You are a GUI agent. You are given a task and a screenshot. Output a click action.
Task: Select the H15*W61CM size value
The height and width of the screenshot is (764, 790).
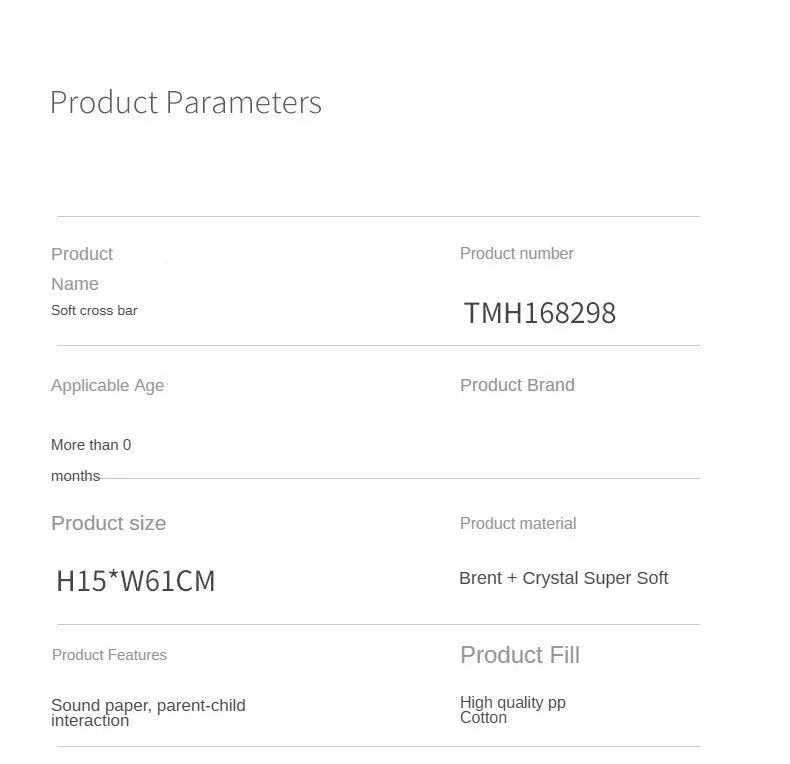[136, 581]
